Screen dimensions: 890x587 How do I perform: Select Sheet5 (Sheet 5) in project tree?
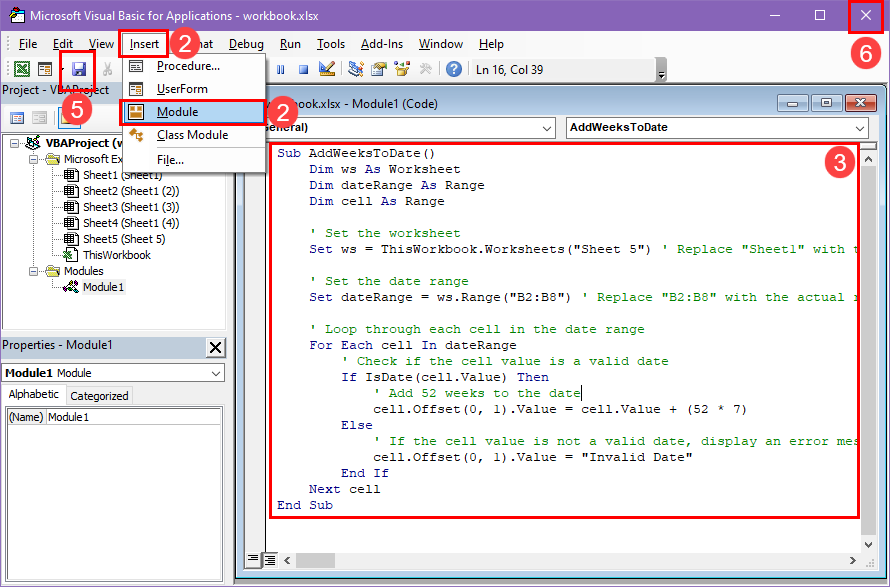124,239
